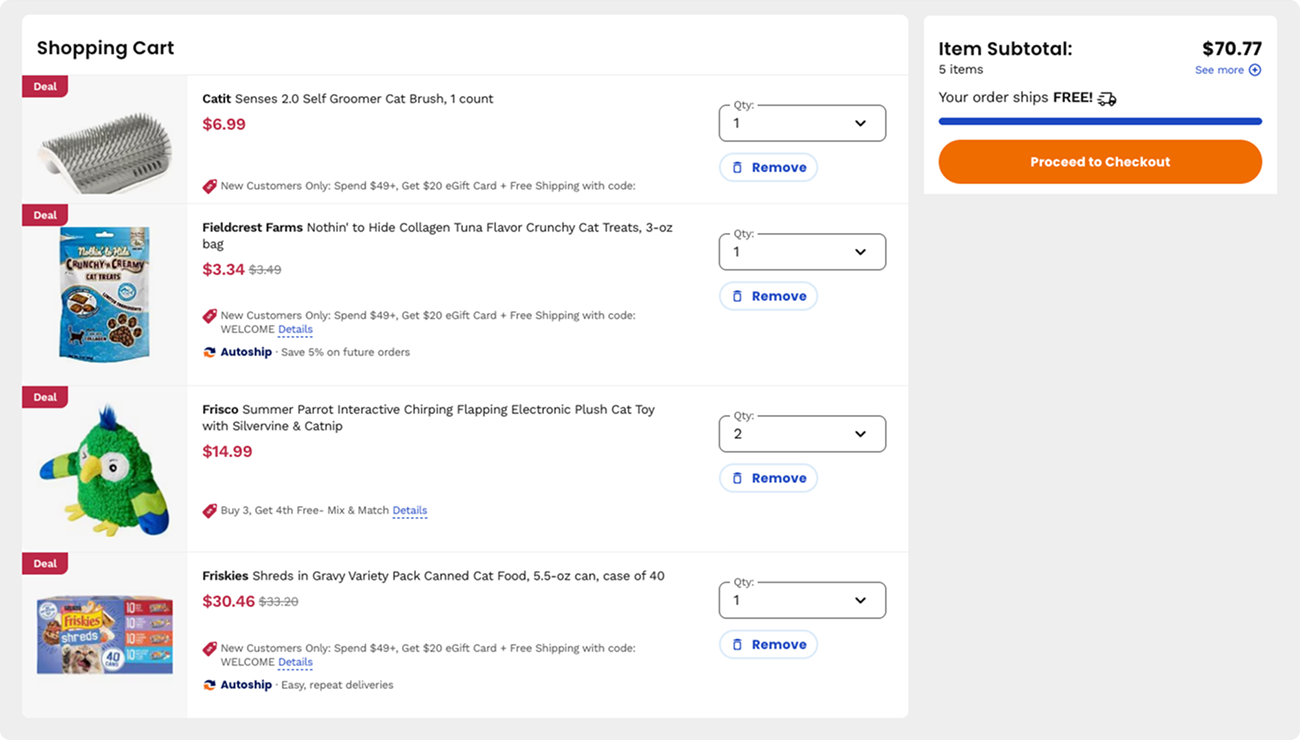This screenshot has height=740, width=1300.
Task: Open the Qty dropdown for Fieldcrest Farms treats
Action: (x=802, y=252)
